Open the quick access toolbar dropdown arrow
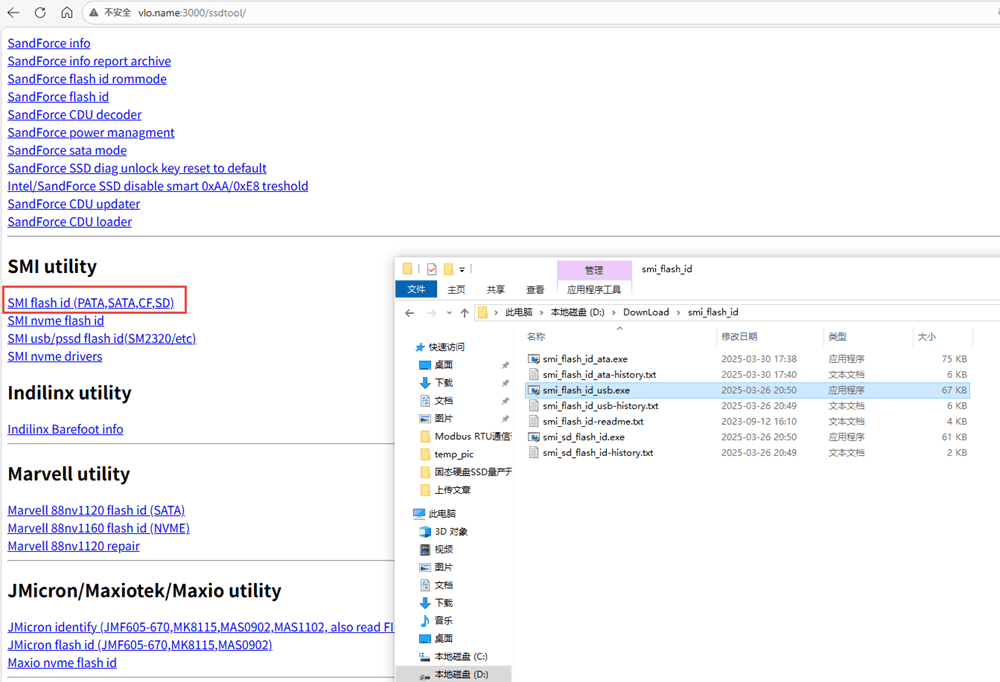1000x682 pixels. pyautogui.click(x=462, y=269)
